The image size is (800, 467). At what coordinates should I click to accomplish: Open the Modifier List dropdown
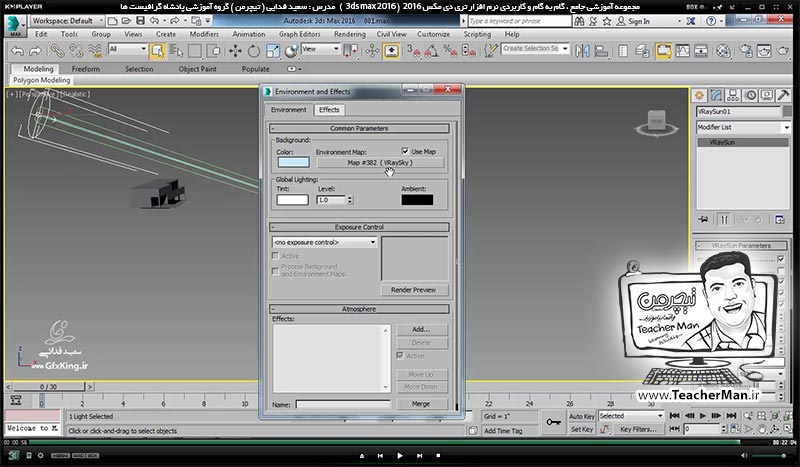click(x=743, y=127)
